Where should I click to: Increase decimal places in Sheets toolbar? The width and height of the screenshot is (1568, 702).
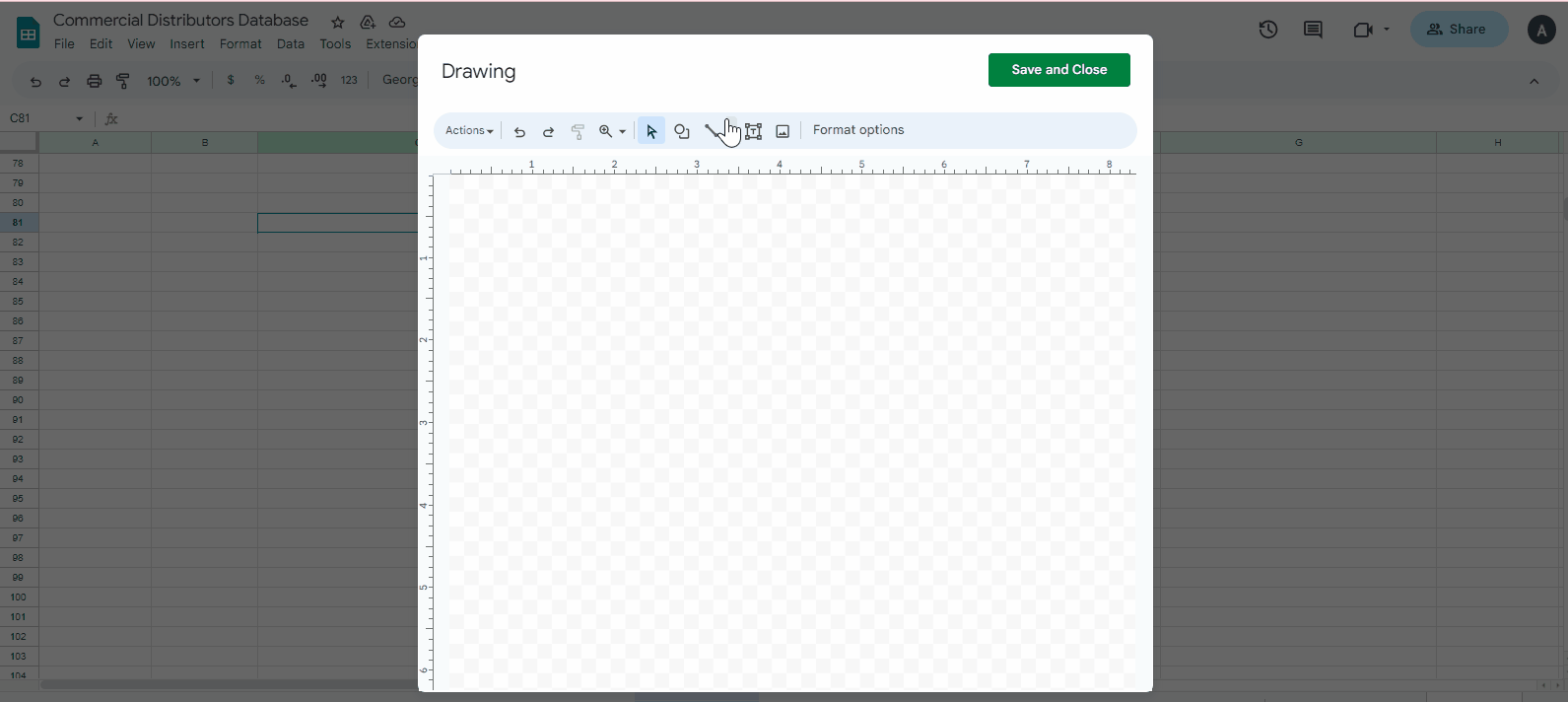point(319,81)
